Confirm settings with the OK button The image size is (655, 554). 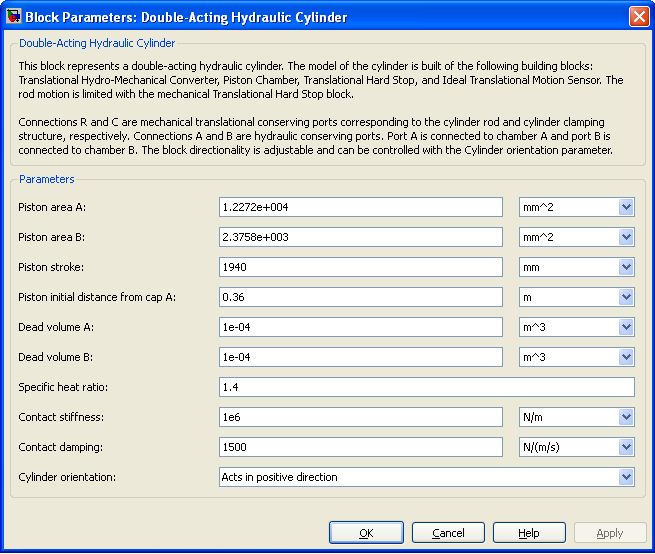click(366, 533)
